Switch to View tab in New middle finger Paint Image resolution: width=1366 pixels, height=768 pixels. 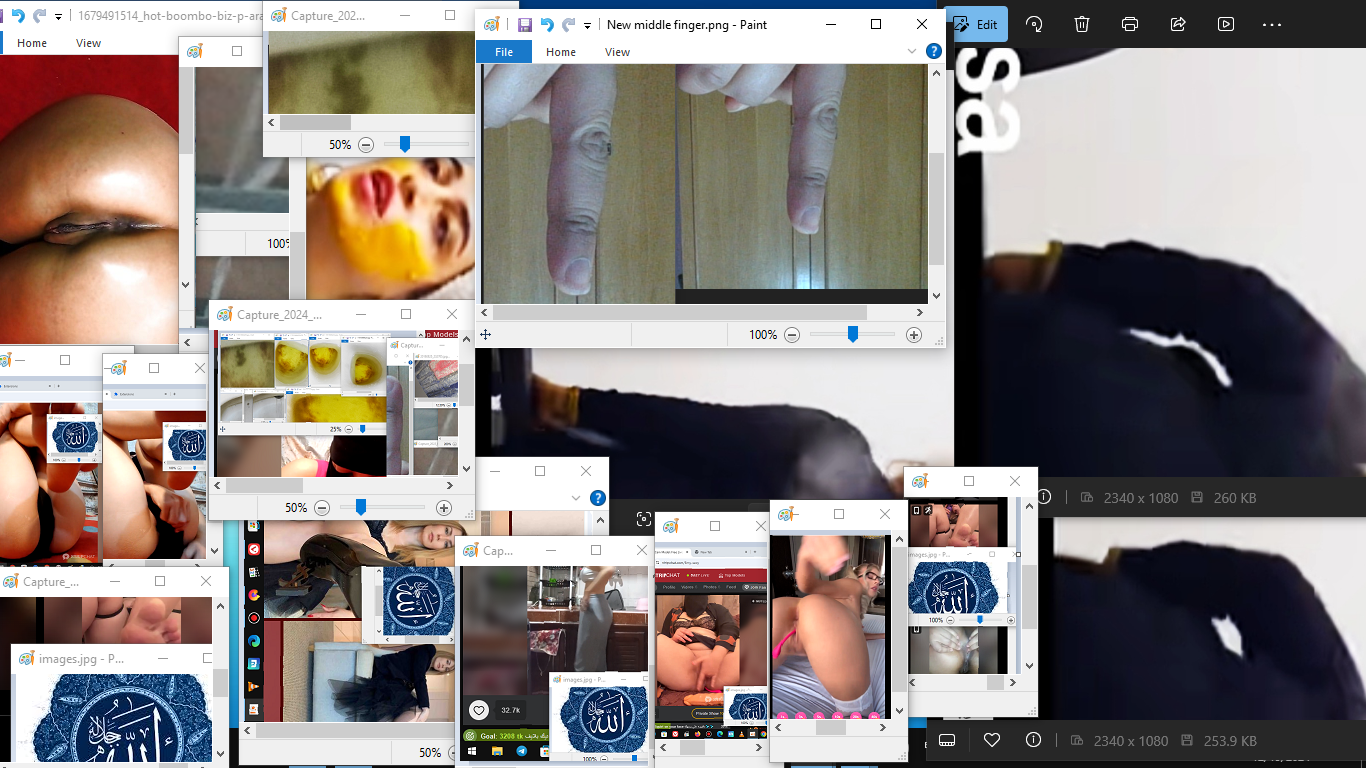(x=617, y=52)
